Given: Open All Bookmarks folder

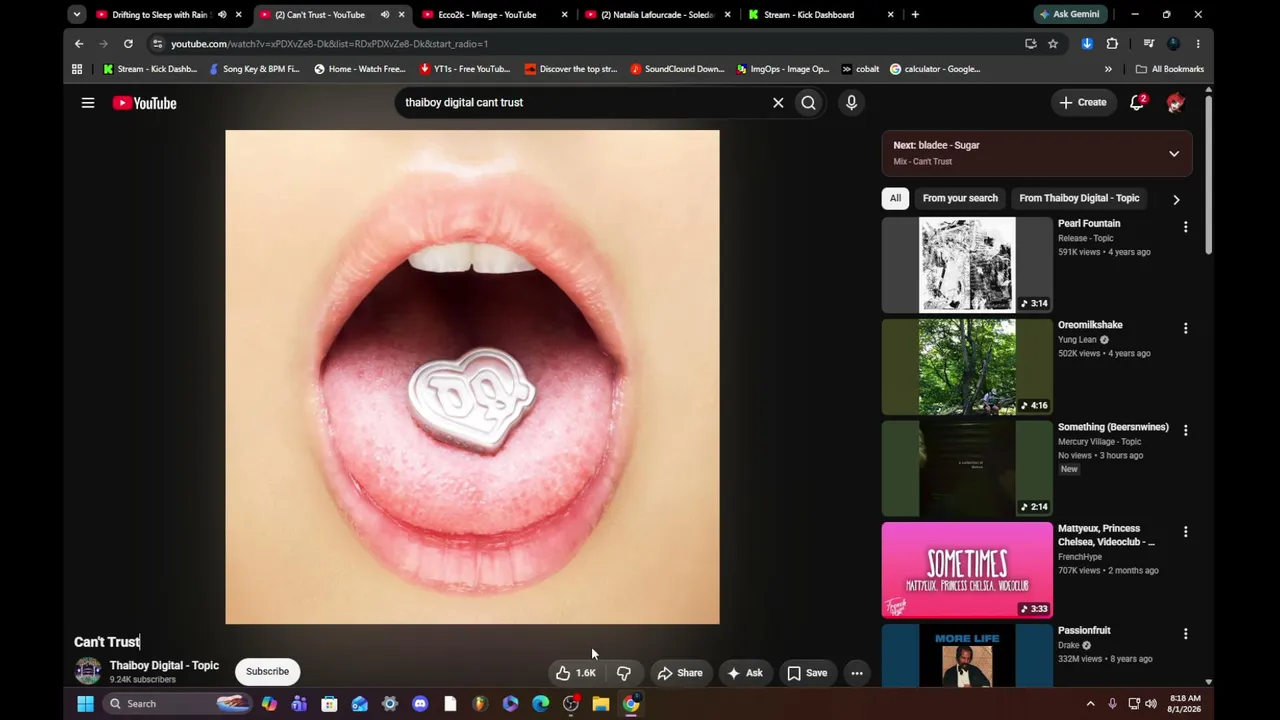Looking at the screenshot, I should click(x=1169, y=69).
